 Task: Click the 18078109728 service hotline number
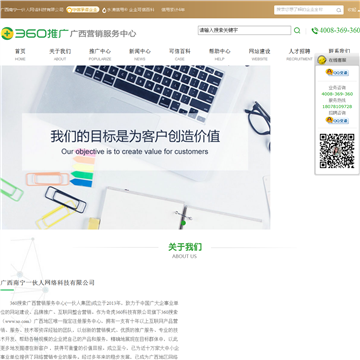click(337, 107)
